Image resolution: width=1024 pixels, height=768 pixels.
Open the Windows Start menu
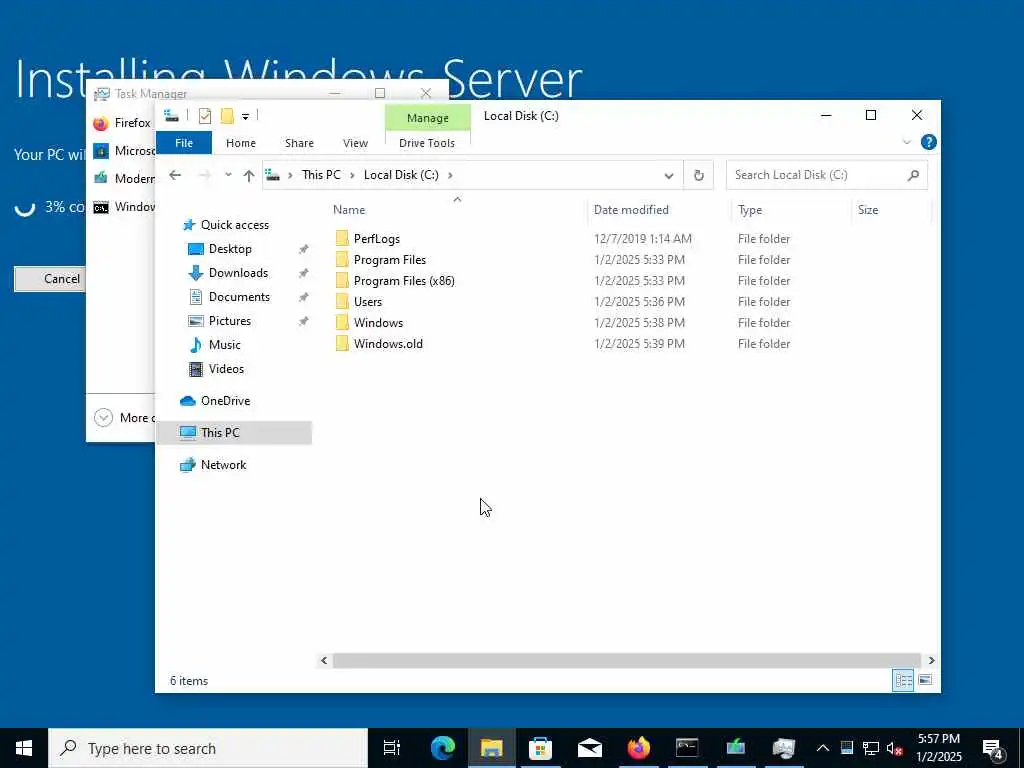coord(24,748)
